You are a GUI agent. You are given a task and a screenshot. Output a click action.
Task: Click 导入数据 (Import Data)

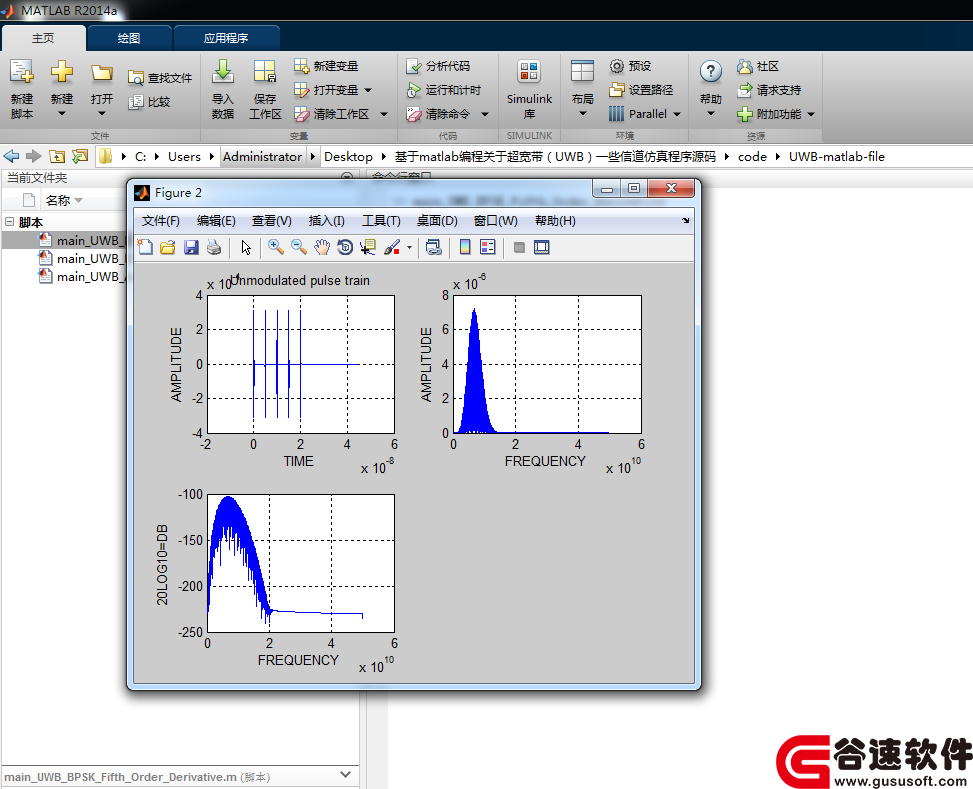pos(223,89)
